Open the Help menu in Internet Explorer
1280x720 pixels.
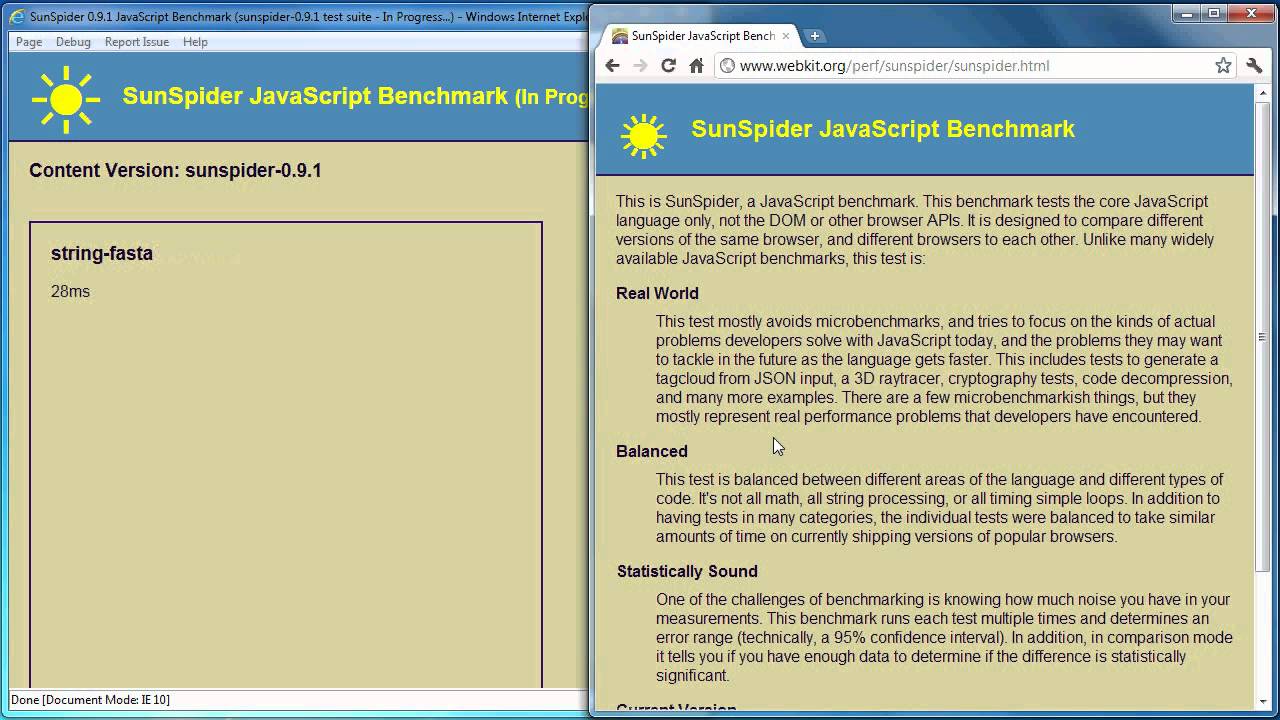click(x=195, y=42)
